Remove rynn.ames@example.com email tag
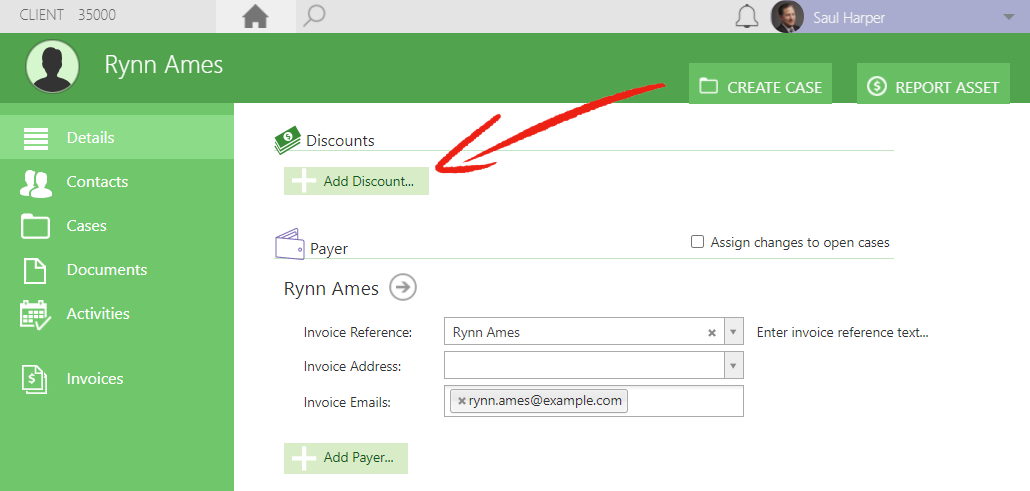The height and width of the screenshot is (491, 1030). click(462, 401)
